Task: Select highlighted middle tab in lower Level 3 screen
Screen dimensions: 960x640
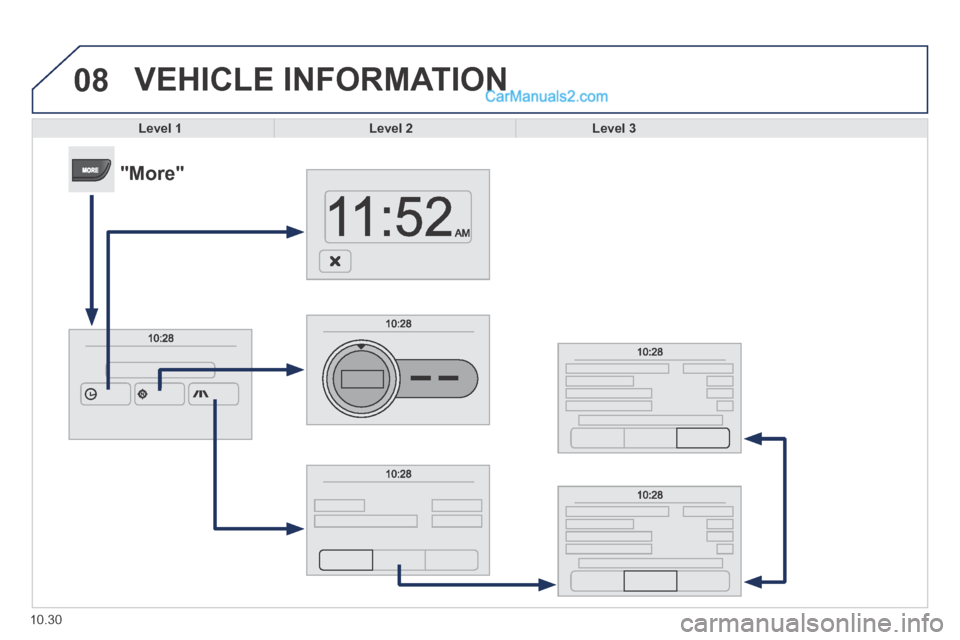Action: pos(650,580)
